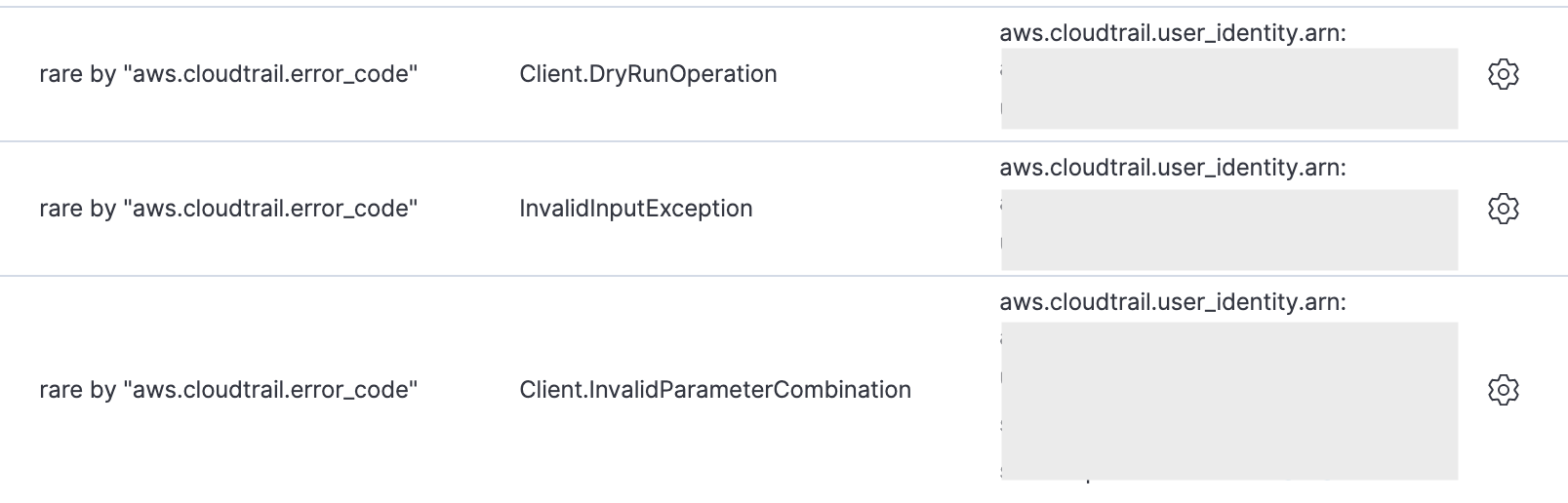The height and width of the screenshot is (503, 1568).
Task: Select the Client.InvalidParameterCombination value text
Action: pyautogui.click(x=715, y=390)
